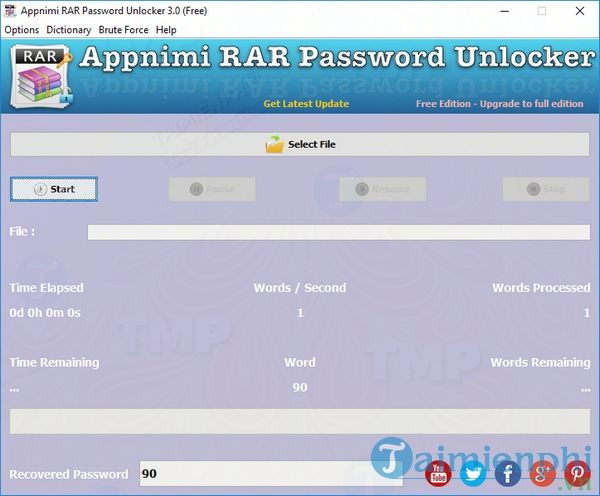Close the Appnimi RAR Password Unlocker window
This screenshot has height=496, width=600.
pos(580,11)
